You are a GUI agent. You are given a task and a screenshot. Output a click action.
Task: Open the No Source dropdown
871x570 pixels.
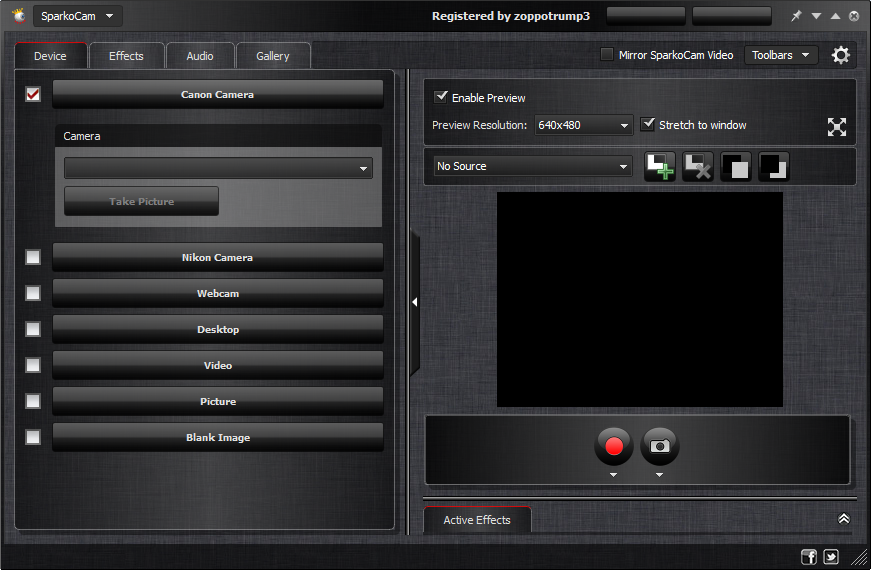click(x=533, y=166)
